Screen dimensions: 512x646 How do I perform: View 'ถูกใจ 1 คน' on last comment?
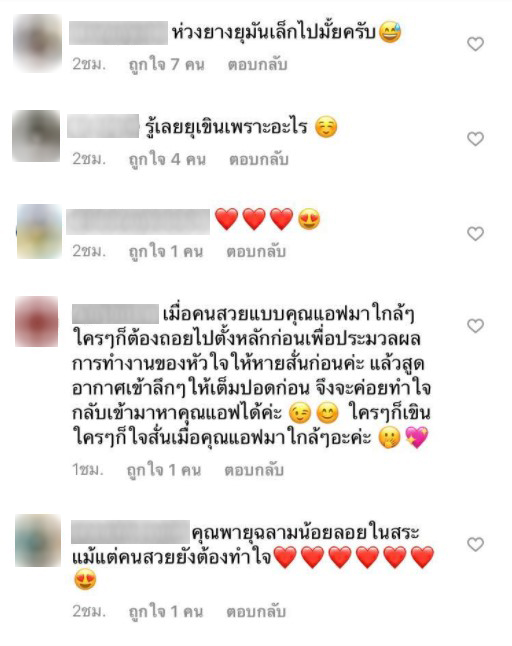pos(166,611)
